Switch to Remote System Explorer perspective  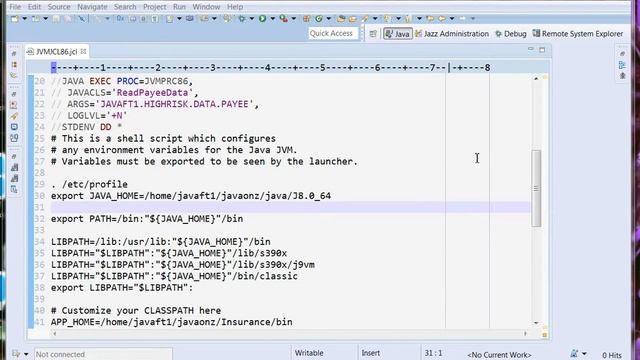click(x=578, y=34)
